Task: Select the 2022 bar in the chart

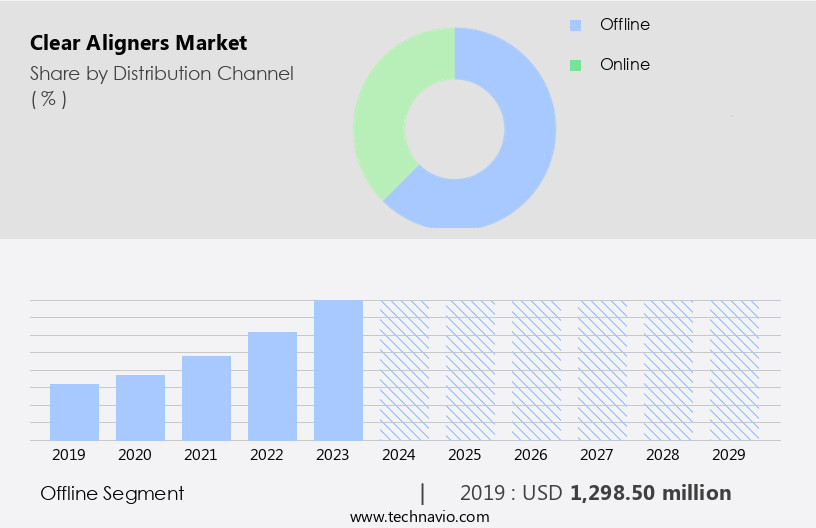Action: (x=272, y=386)
